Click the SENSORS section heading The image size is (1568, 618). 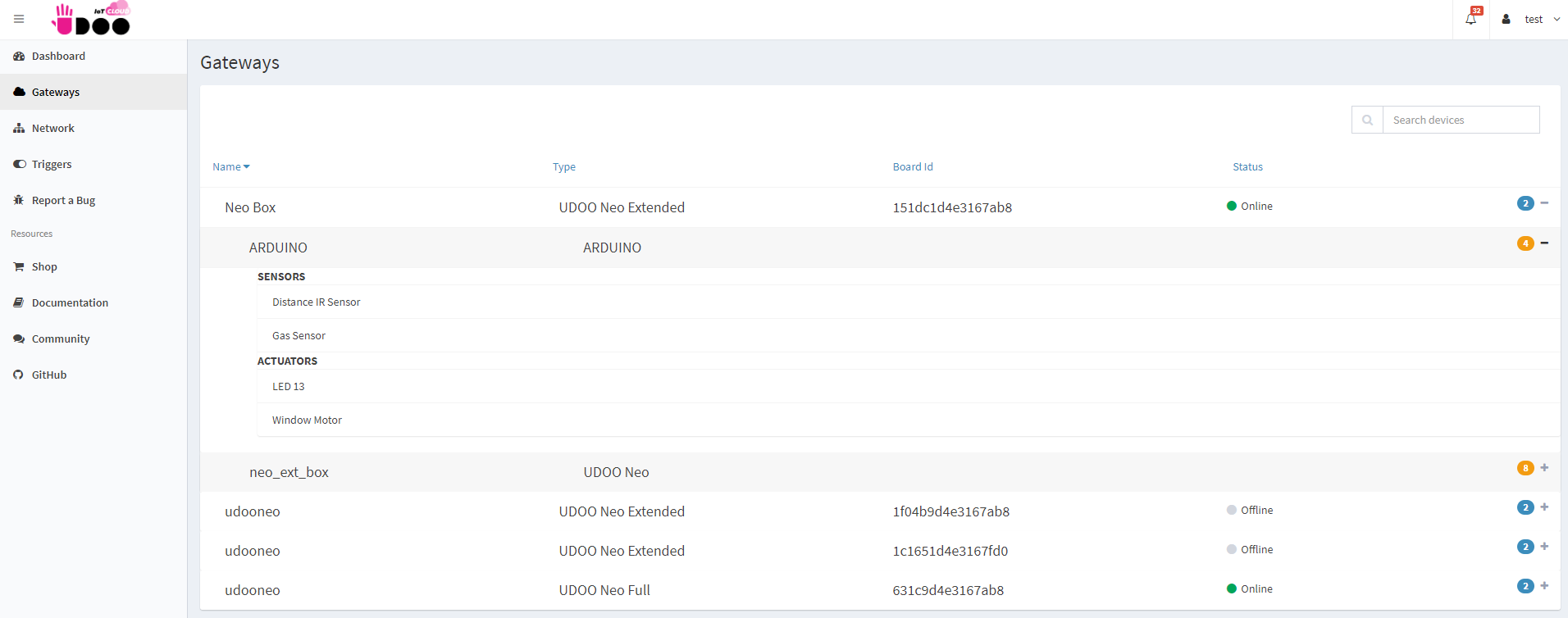(x=281, y=276)
